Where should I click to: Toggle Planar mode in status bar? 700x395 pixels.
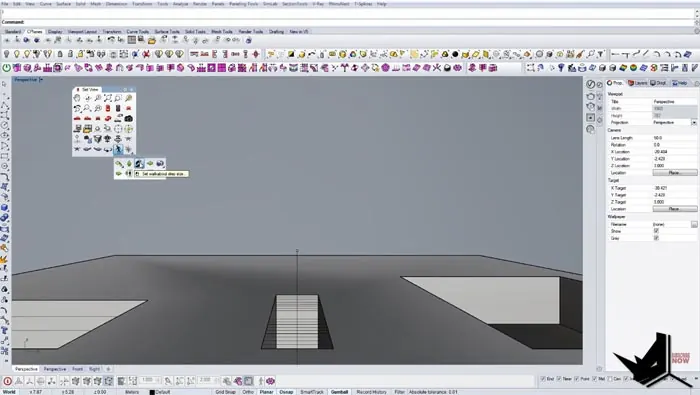coord(267,392)
